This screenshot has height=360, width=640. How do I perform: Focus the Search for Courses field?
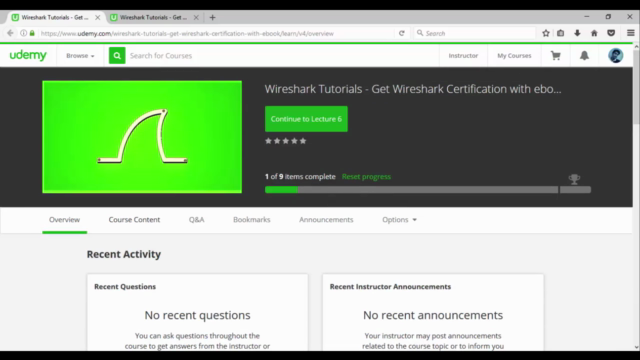(282, 56)
